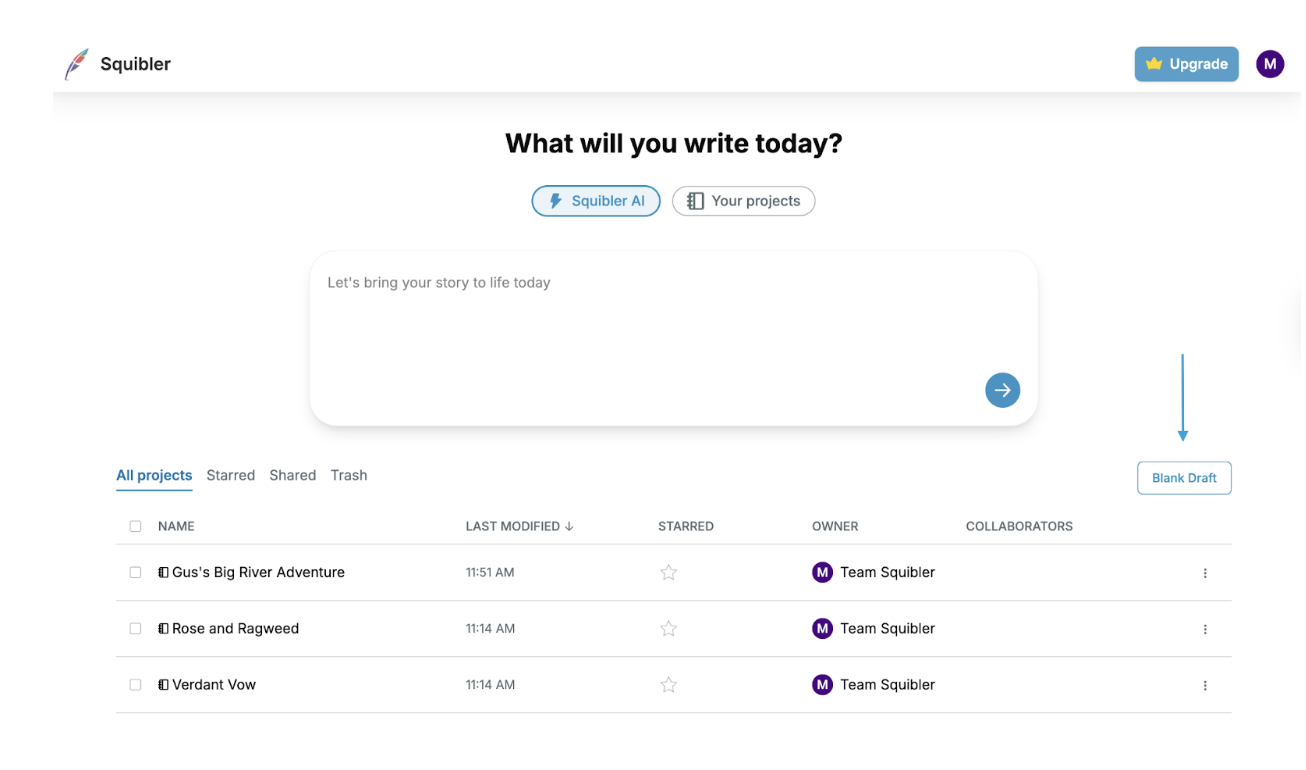Click the NAME column header

(176, 526)
